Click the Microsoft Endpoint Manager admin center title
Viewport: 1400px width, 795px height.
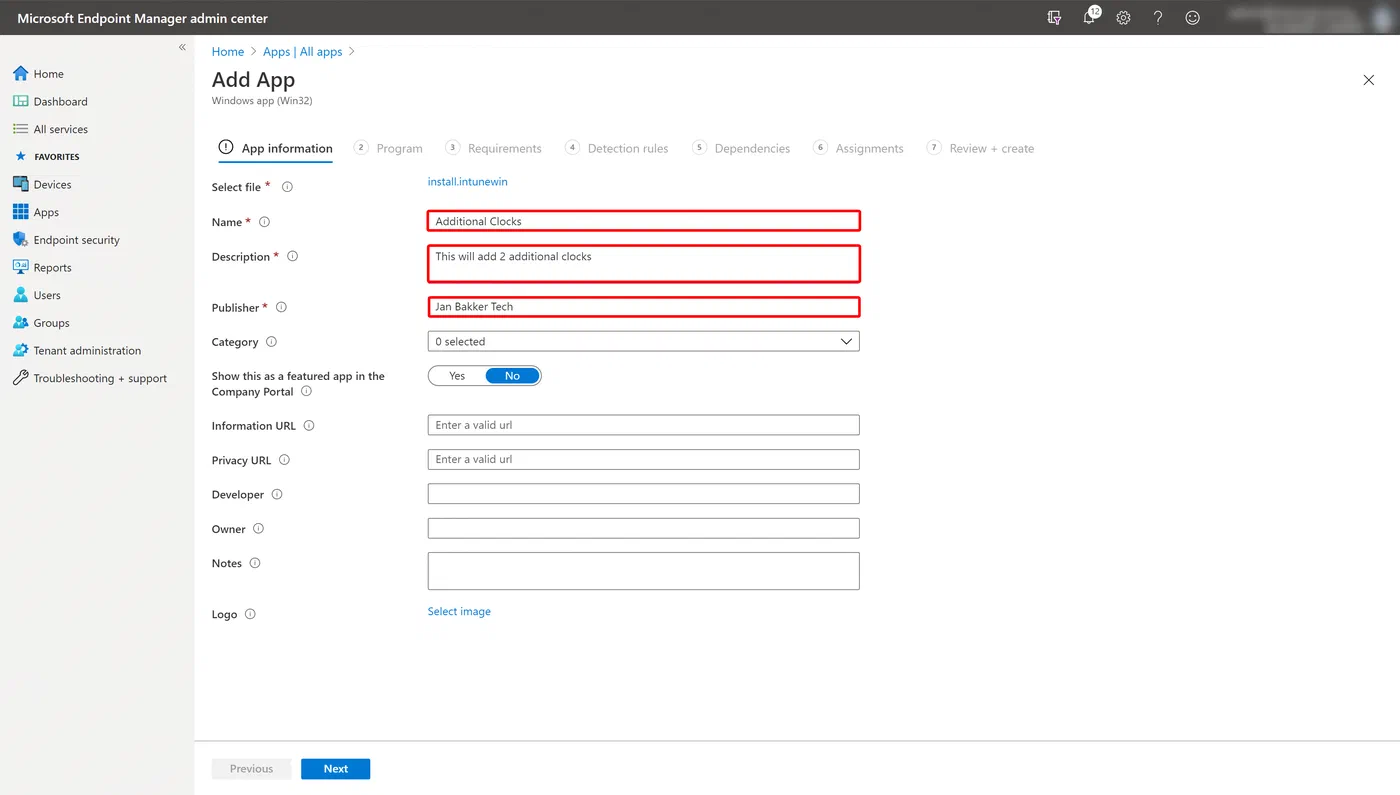pos(142,18)
